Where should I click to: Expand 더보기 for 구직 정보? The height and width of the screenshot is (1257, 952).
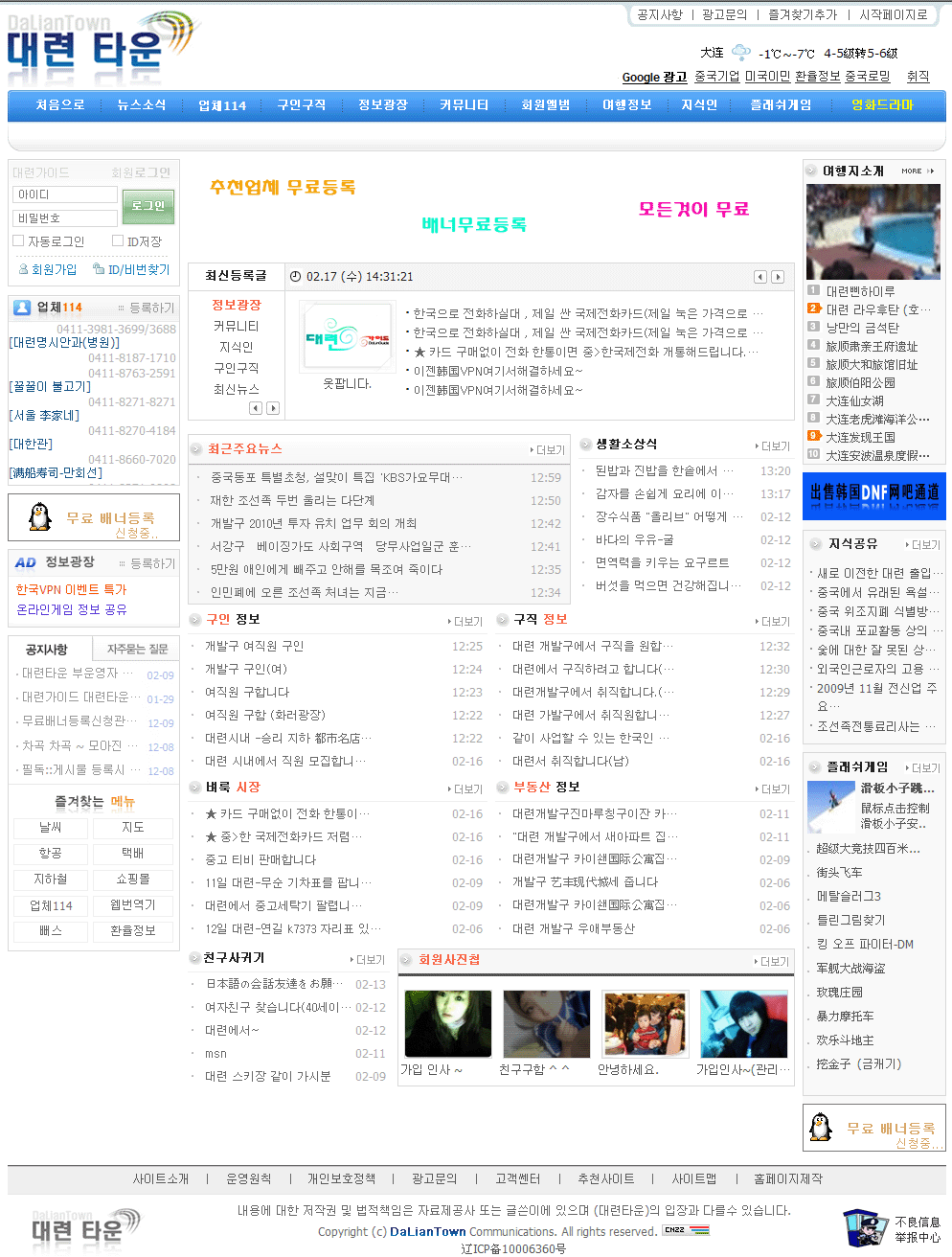tap(773, 621)
